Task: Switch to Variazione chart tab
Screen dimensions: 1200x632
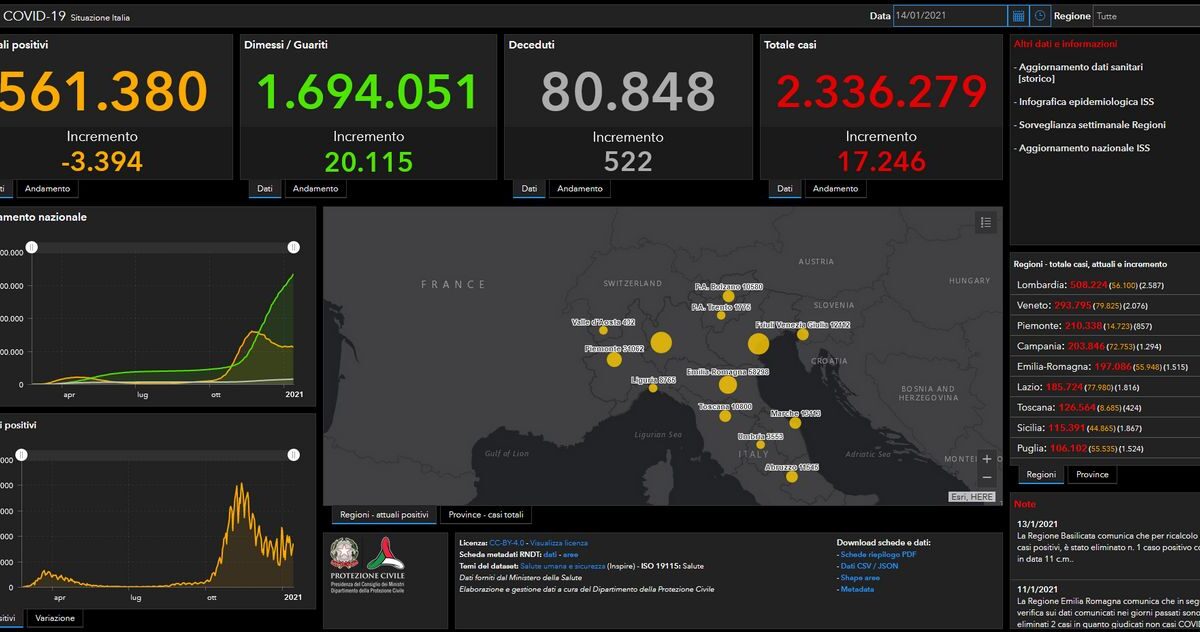Action: tap(55, 618)
